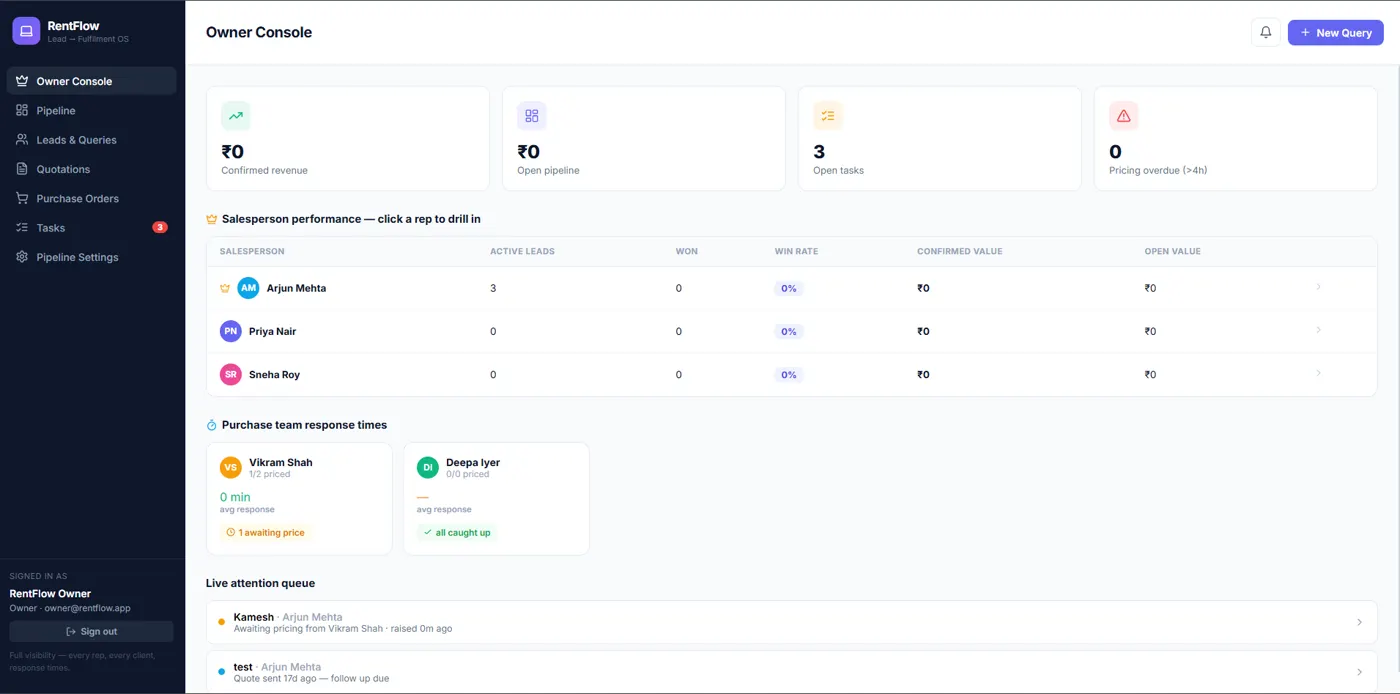Click the stopwatch icon beside Purchase team response times

point(212,425)
